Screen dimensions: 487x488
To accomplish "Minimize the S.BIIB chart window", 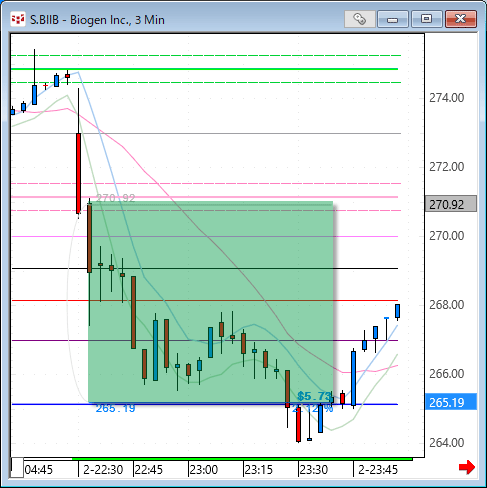I will [393, 19].
